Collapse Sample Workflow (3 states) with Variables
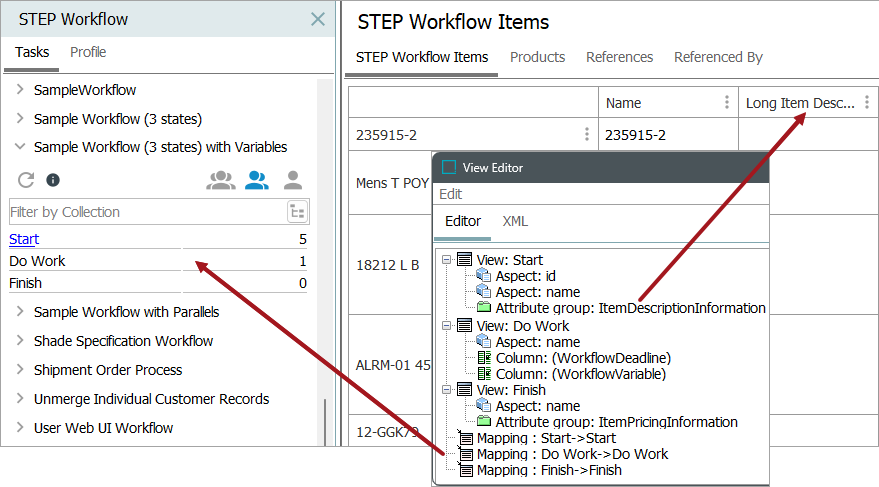879x487 pixels. (20, 147)
